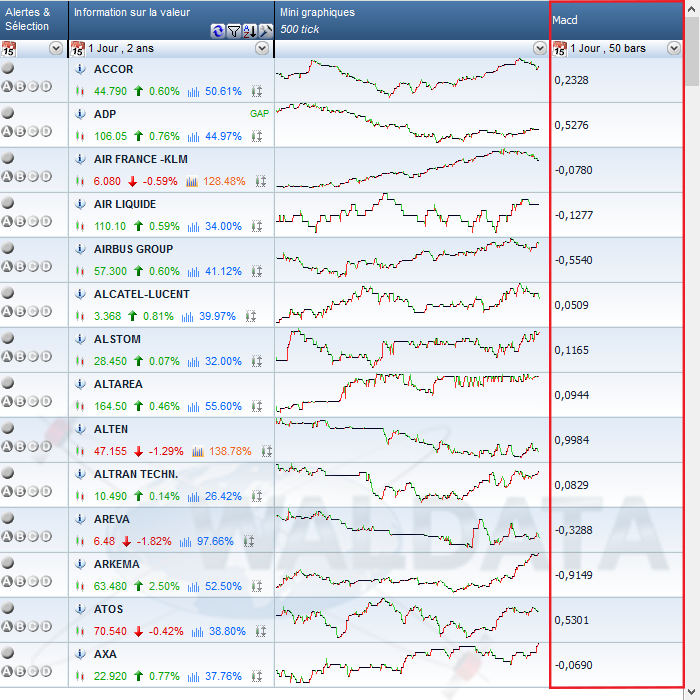Click the A-Z sort icon
The image size is (700, 700).
pos(250,31)
